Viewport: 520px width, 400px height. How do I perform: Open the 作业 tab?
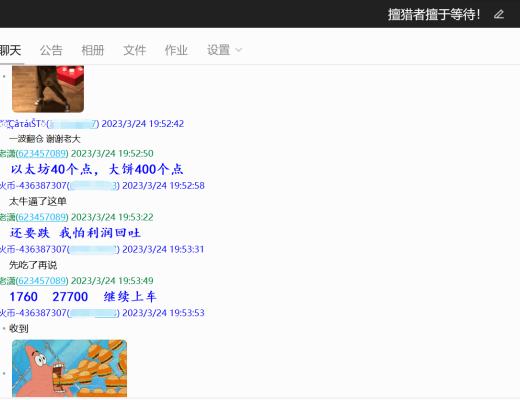[x=176, y=50]
